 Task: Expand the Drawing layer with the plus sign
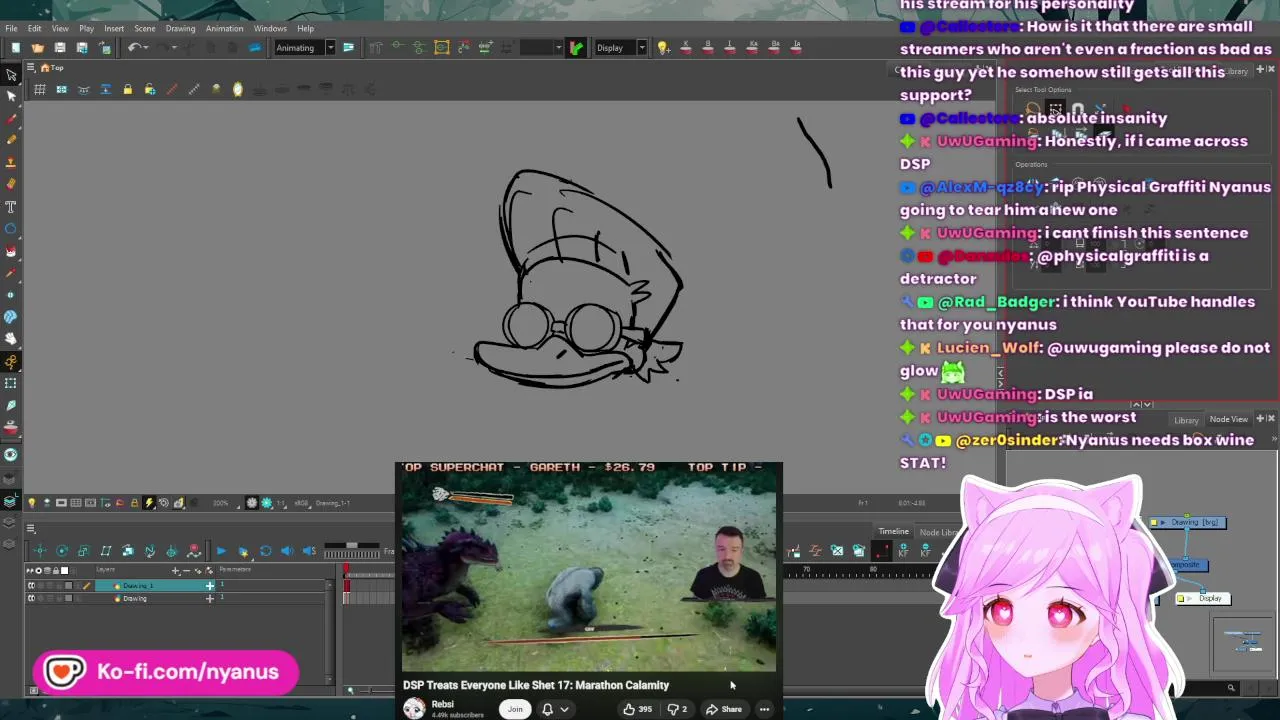210,598
